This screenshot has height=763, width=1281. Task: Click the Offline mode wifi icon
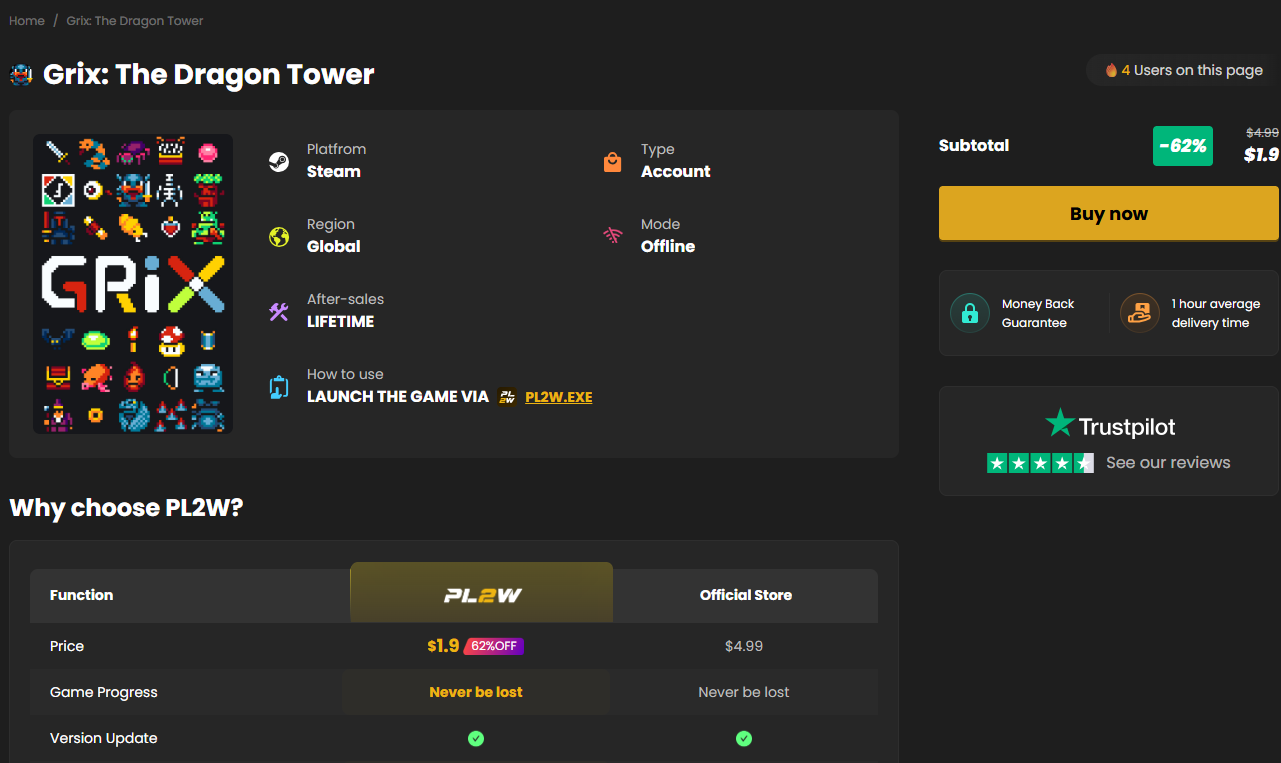click(x=613, y=236)
